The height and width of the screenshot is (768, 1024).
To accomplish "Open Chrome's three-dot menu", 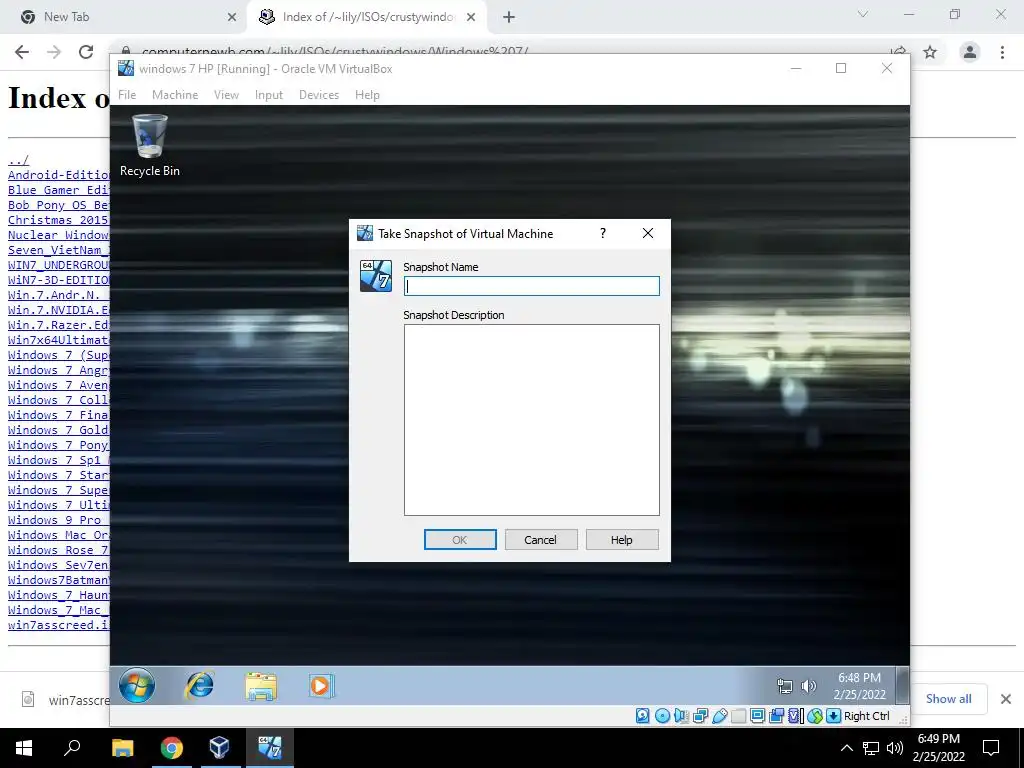I will [x=1002, y=52].
